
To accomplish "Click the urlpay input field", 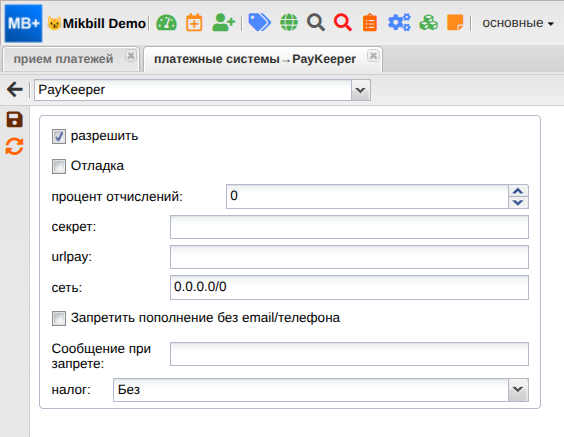I will pos(349,257).
